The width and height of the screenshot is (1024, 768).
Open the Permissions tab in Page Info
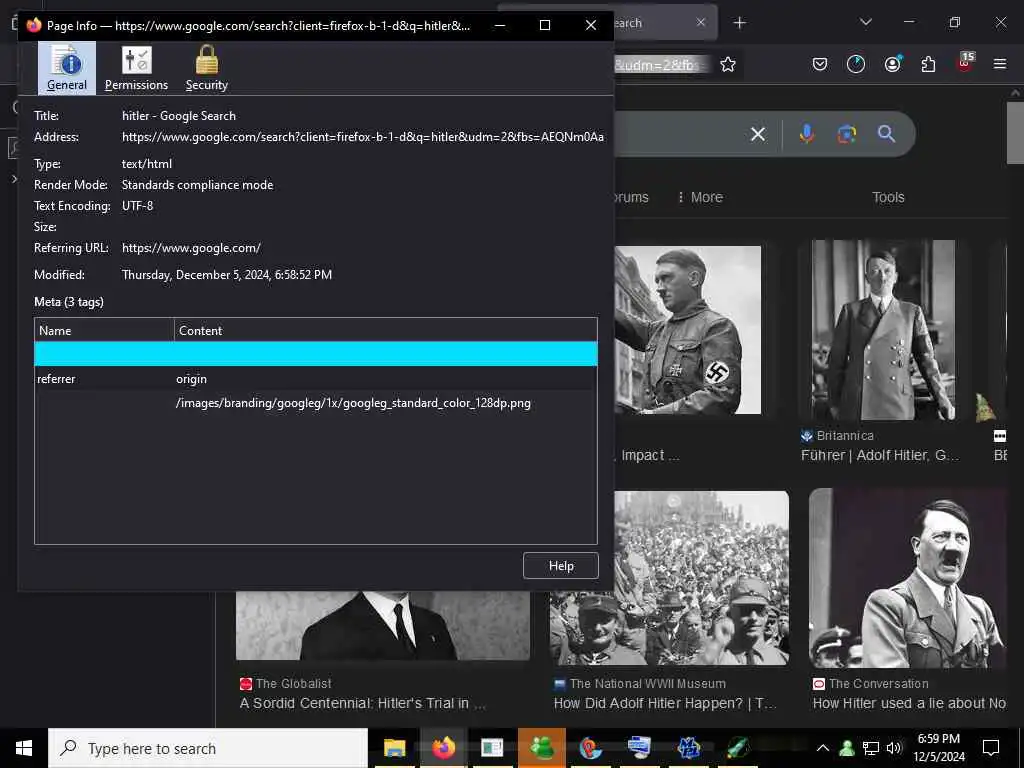(136, 68)
